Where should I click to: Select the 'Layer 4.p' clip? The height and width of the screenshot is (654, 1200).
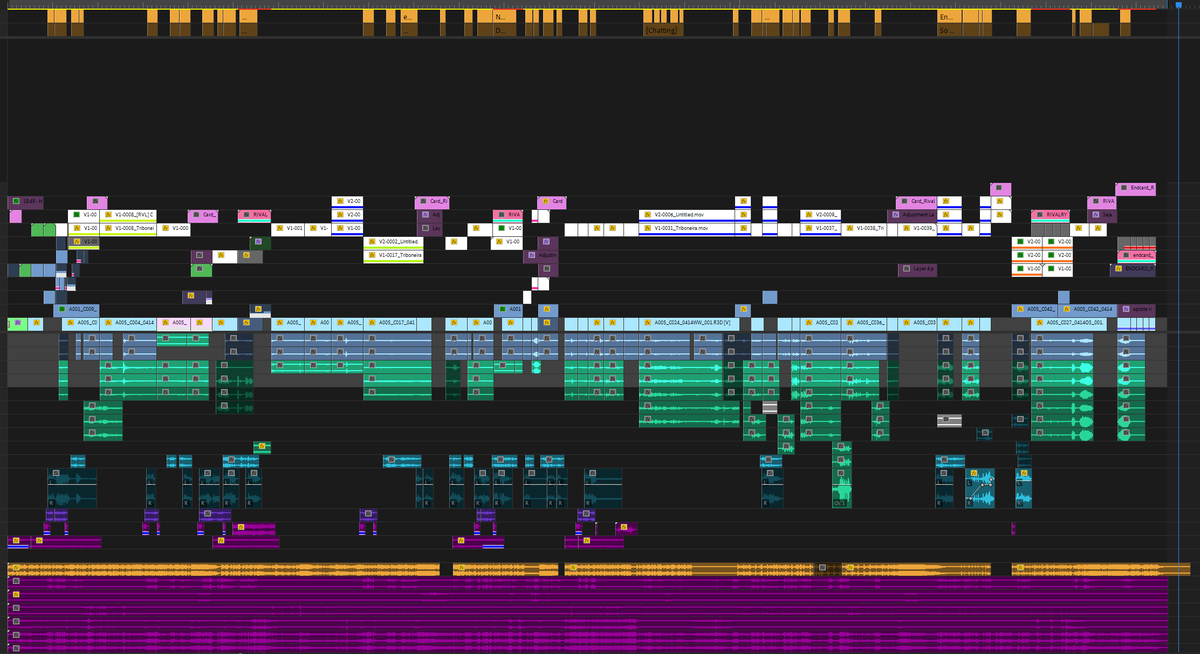pyautogui.click(x=917, y=269)
